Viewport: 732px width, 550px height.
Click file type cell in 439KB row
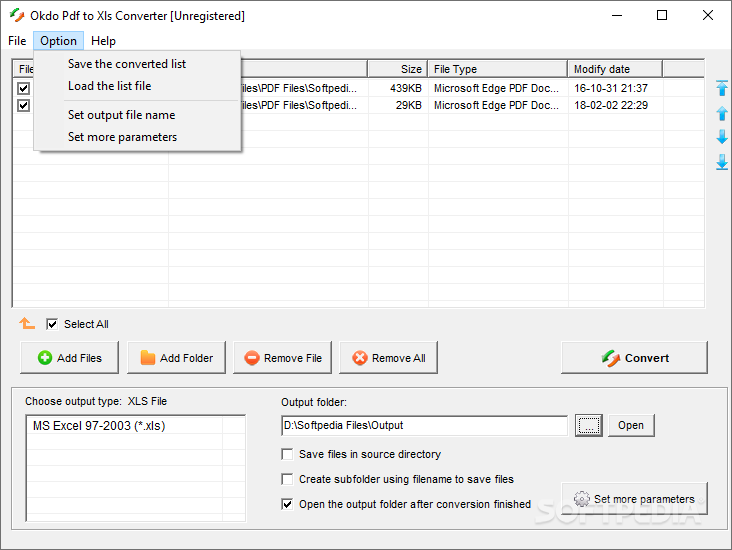[498, 88]
